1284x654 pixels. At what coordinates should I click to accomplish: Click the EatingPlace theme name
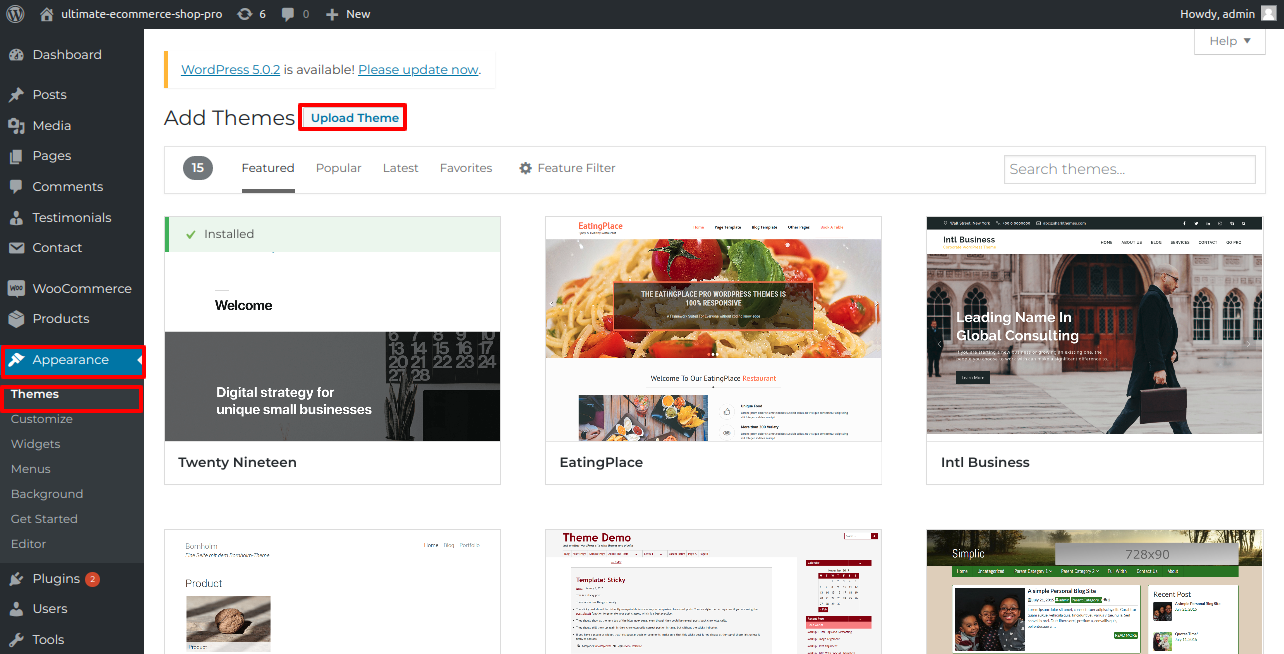pos(601,463)
